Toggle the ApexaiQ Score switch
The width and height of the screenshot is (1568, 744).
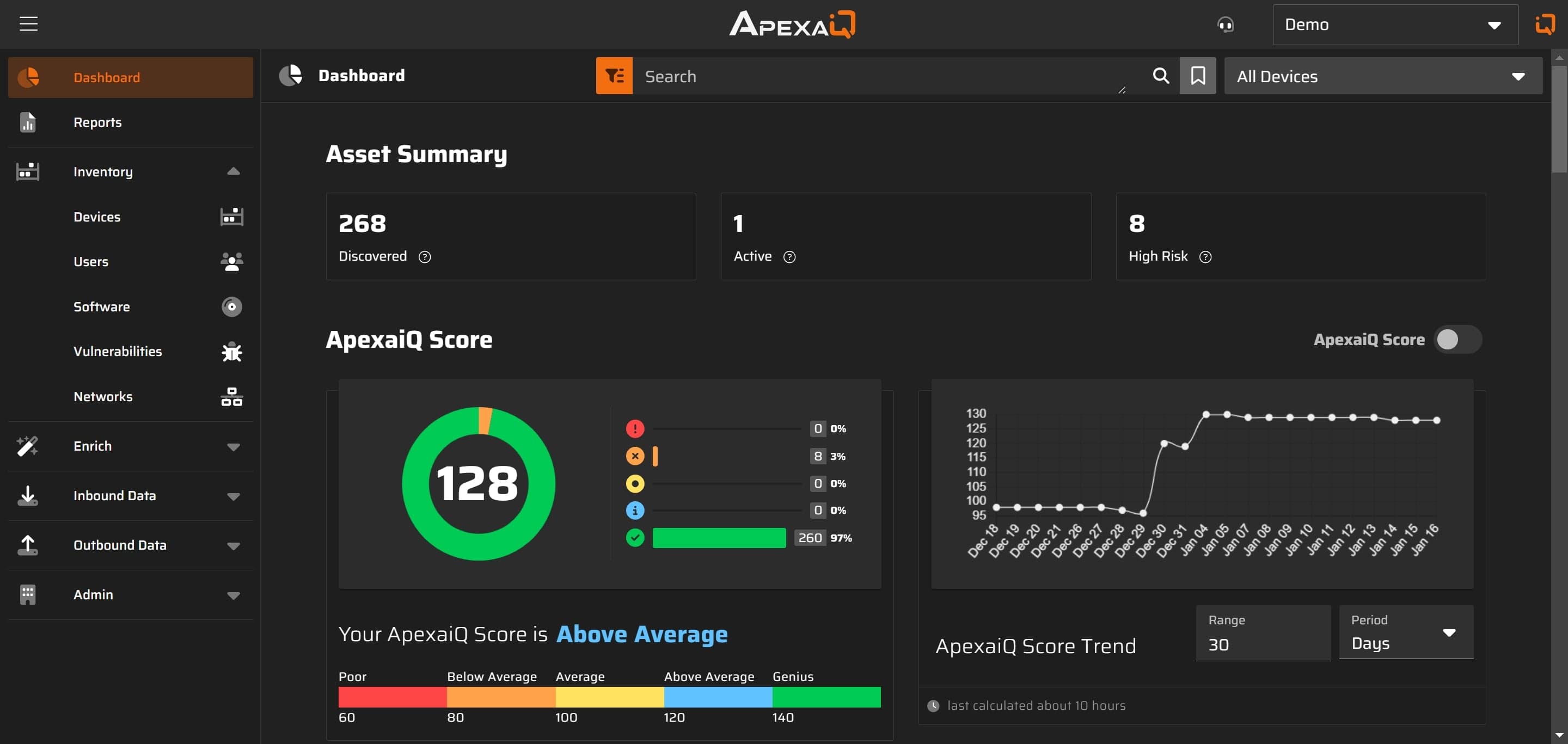click(x=1457, y=340)
